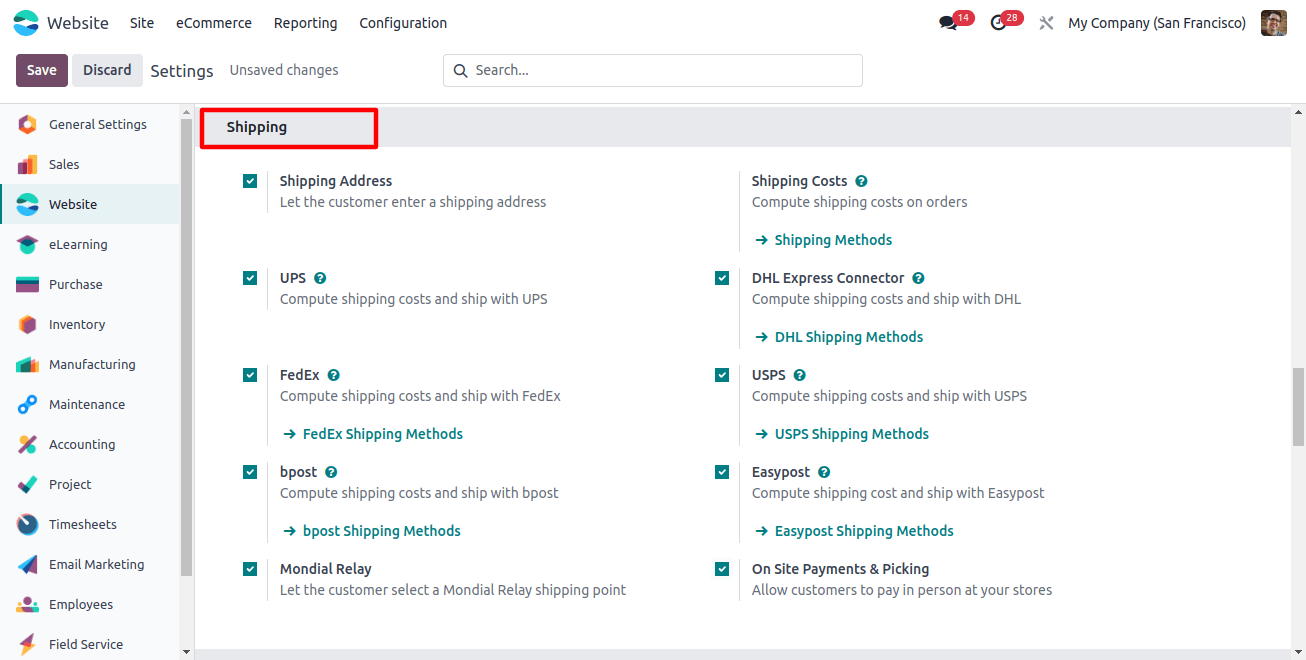Switch to the Employees settings tab
The image size is (1306, 660).
coord(90,605)
